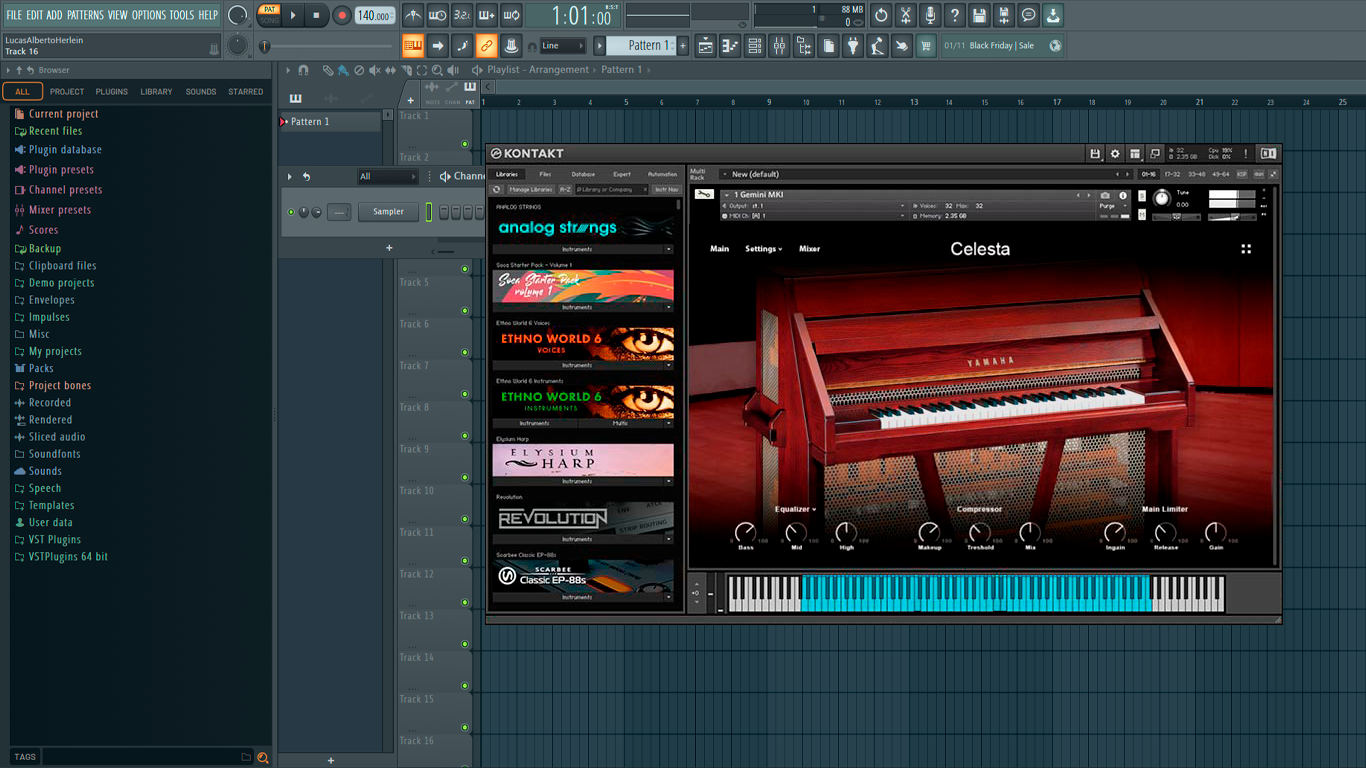Screen dimensions: 1366x768
Task: Click the shopping cart icon
Action: 926,45
